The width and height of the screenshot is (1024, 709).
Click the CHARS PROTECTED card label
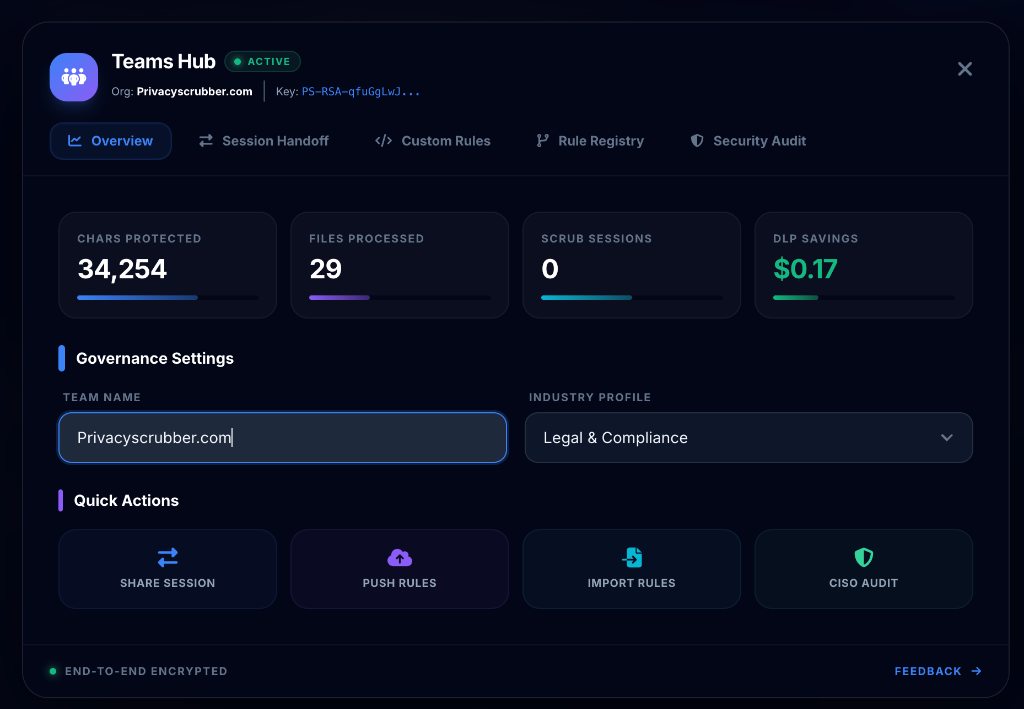(139, 238)
